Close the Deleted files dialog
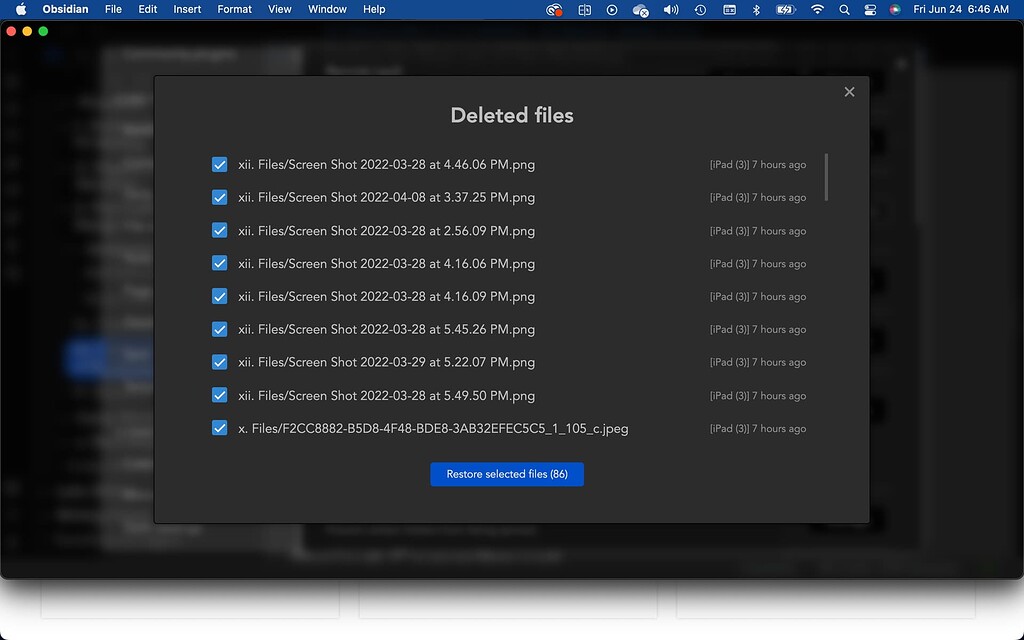 (x=849, y=91)
